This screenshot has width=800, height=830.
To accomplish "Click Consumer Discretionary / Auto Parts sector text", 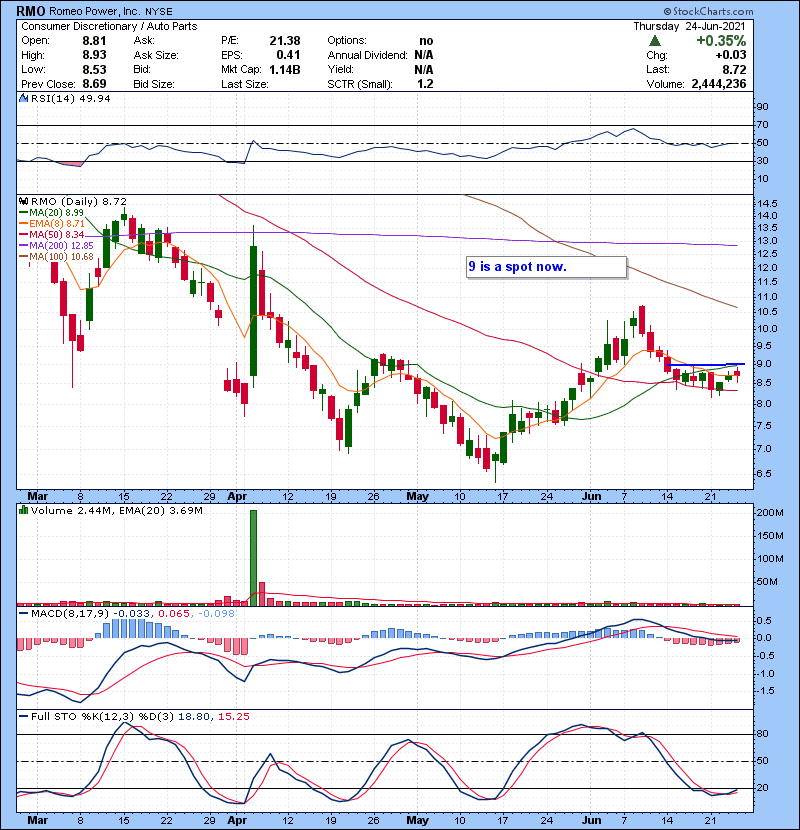I will point(109,26).
